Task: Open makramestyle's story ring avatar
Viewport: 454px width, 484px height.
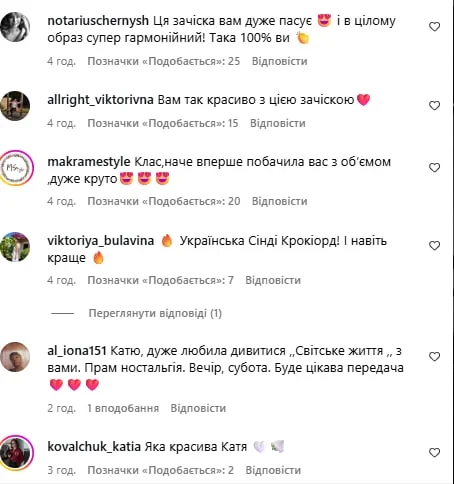Action: tap(16, 168)
